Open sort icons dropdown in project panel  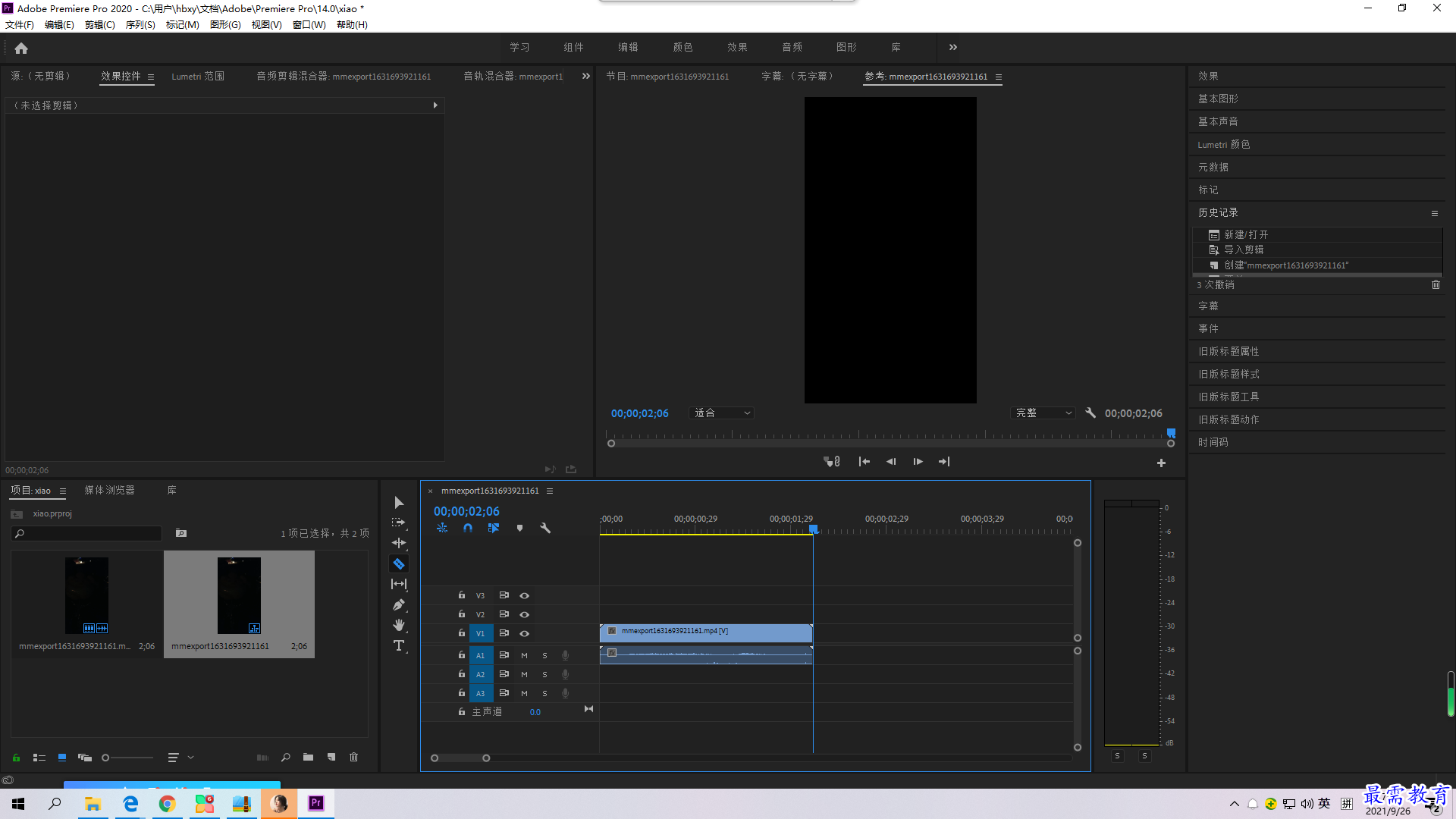[x=180, y=757]
